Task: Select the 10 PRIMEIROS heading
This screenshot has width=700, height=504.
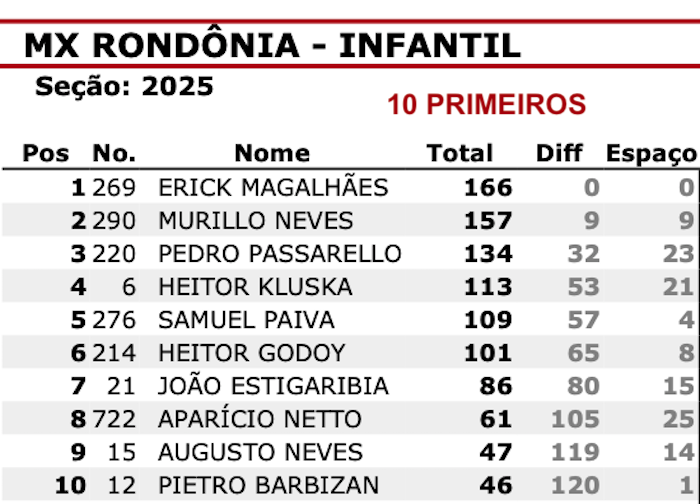Action: (x=486, y=104)
